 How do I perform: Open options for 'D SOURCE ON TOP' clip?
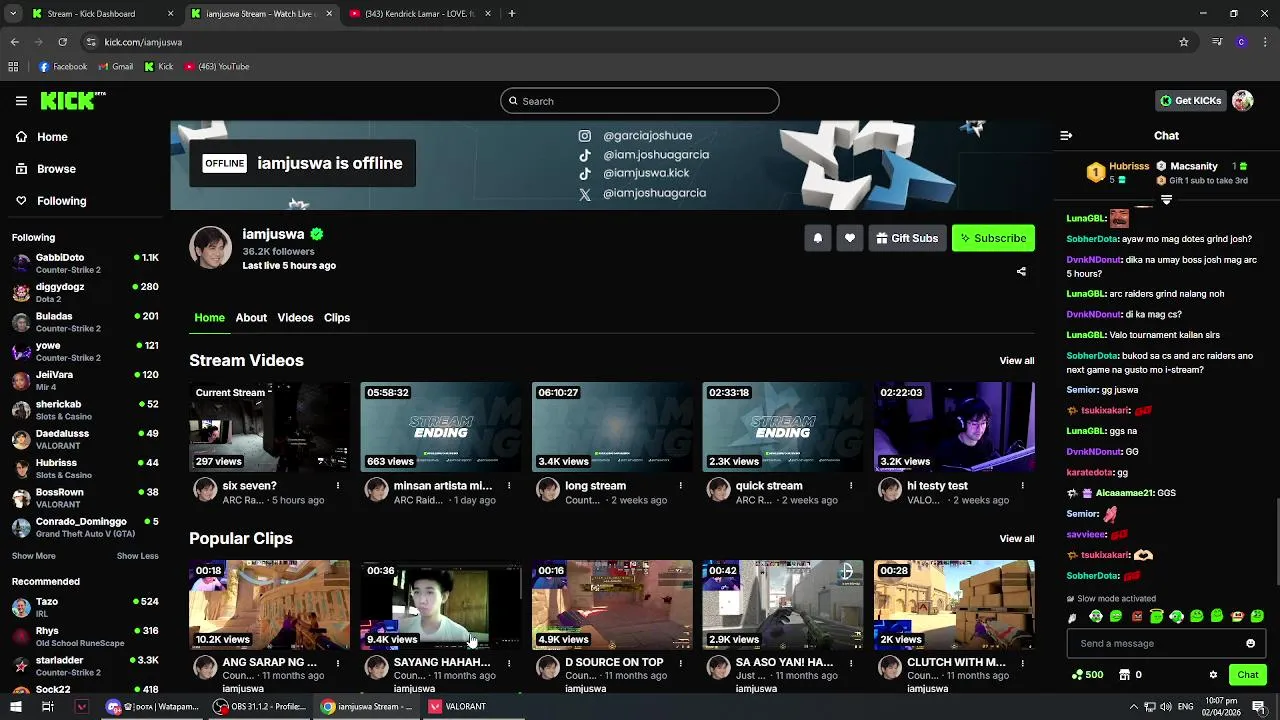pyautogui.click(x=680, y=662)
